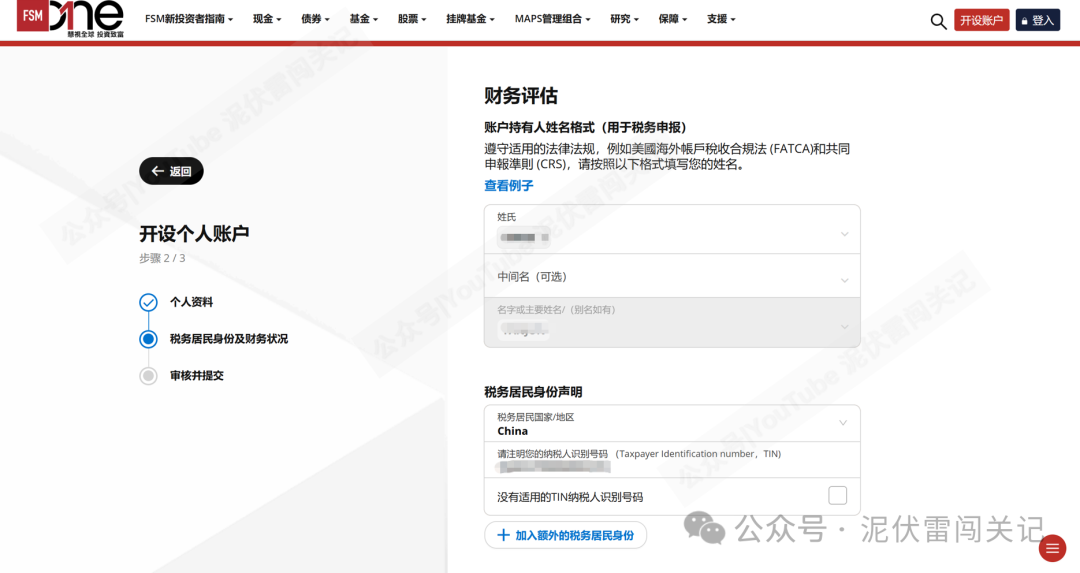
Task: Click the 登入 login button
Action: (1038, 20)
